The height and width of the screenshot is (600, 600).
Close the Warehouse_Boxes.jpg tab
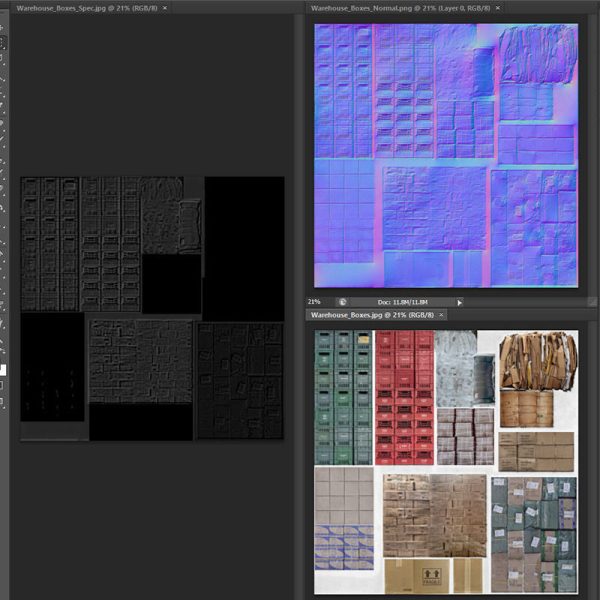tap(441, 315)
